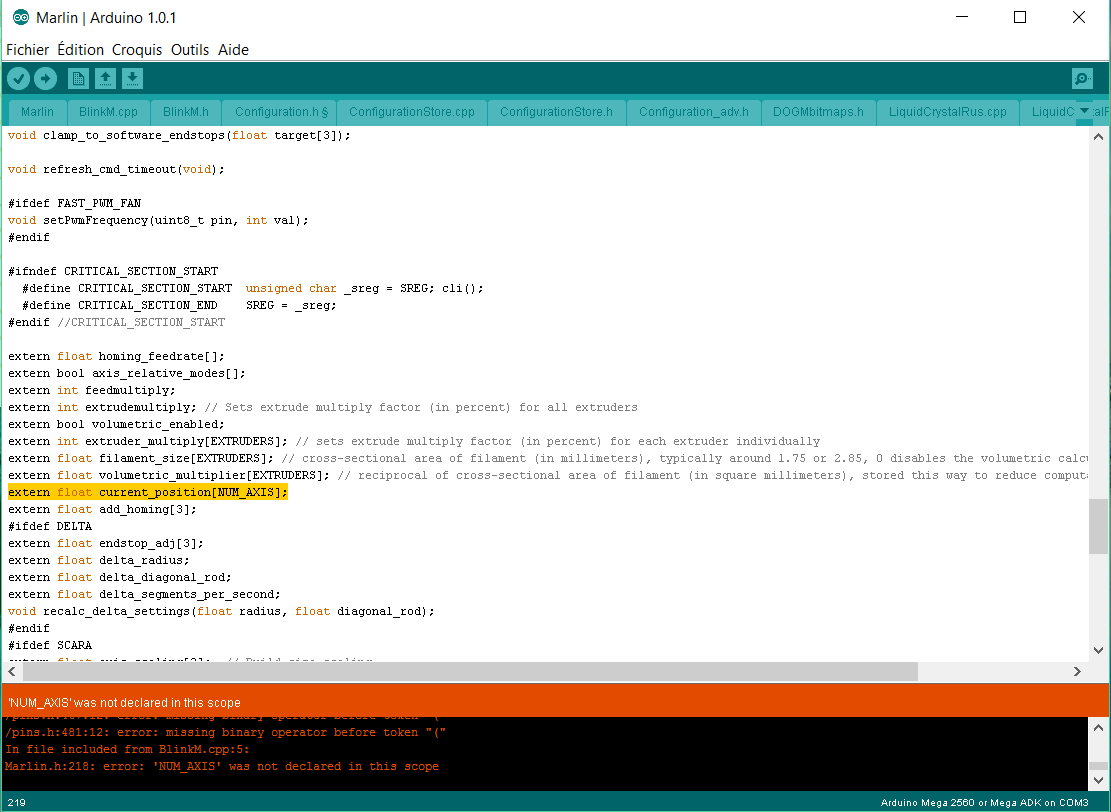Click the Open sketch up-arrow icon
Screen dimensions: 1111x812
click(105, 79)
